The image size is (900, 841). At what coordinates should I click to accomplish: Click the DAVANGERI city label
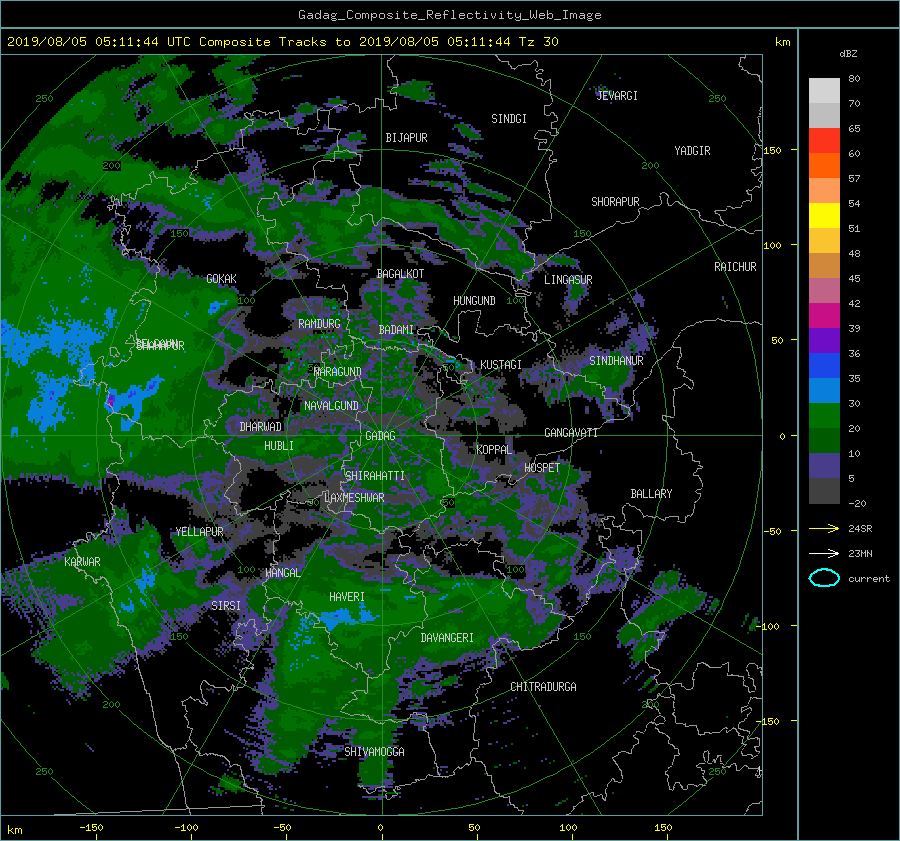point(447,638)
